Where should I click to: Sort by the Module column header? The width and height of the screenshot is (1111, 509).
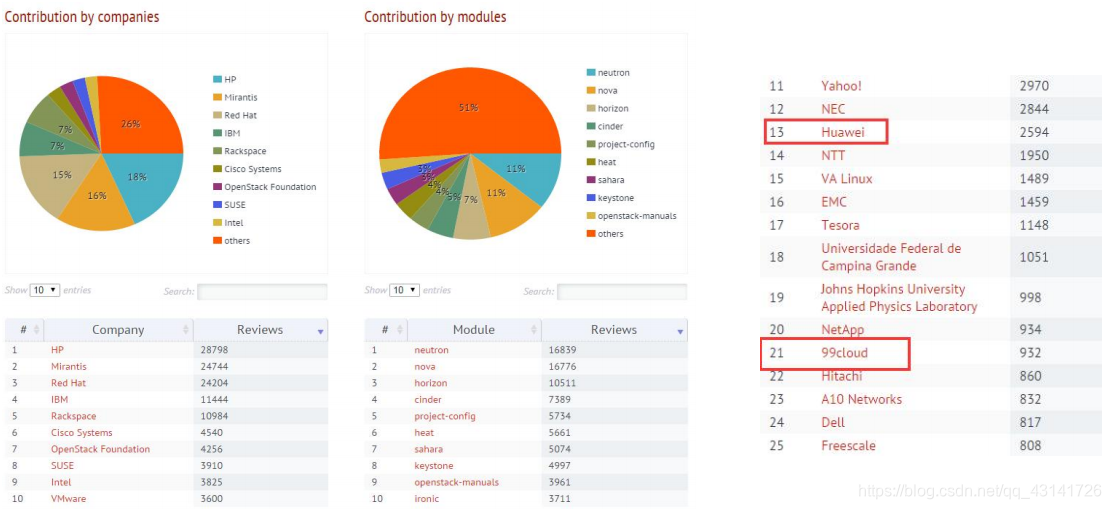pyautogui.click(x=474, y=330)
